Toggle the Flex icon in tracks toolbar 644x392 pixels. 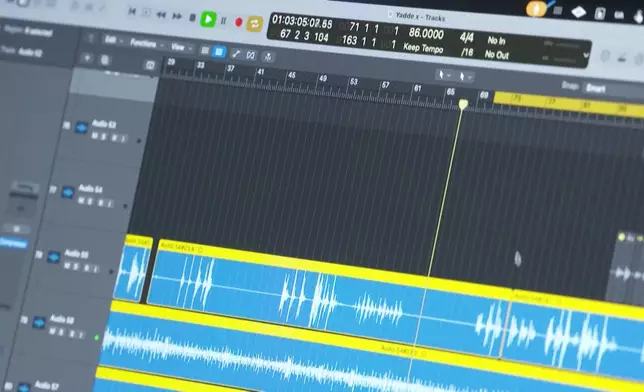[x=251, y=55]
